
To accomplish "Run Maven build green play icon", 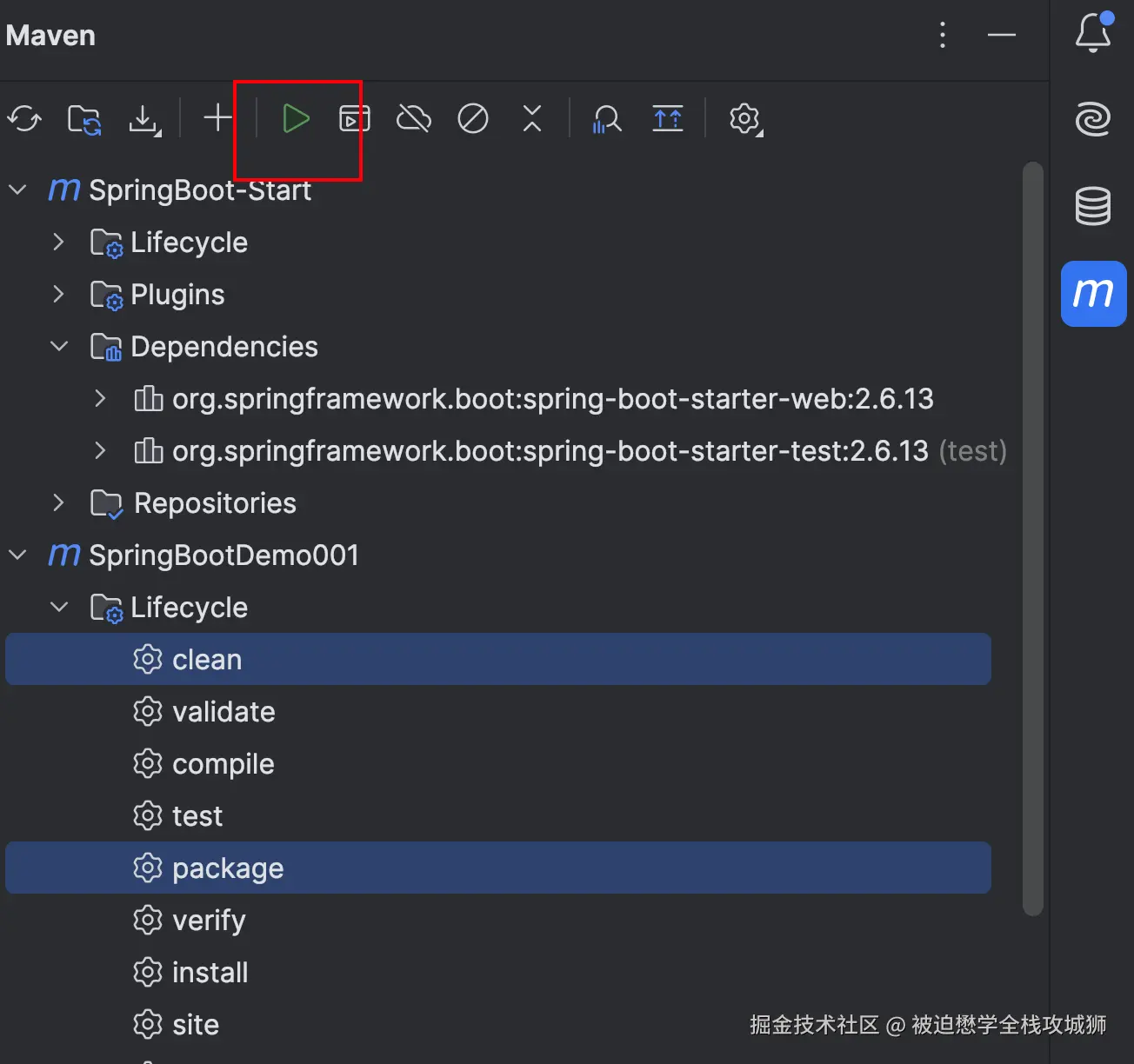I will point(296,119).
